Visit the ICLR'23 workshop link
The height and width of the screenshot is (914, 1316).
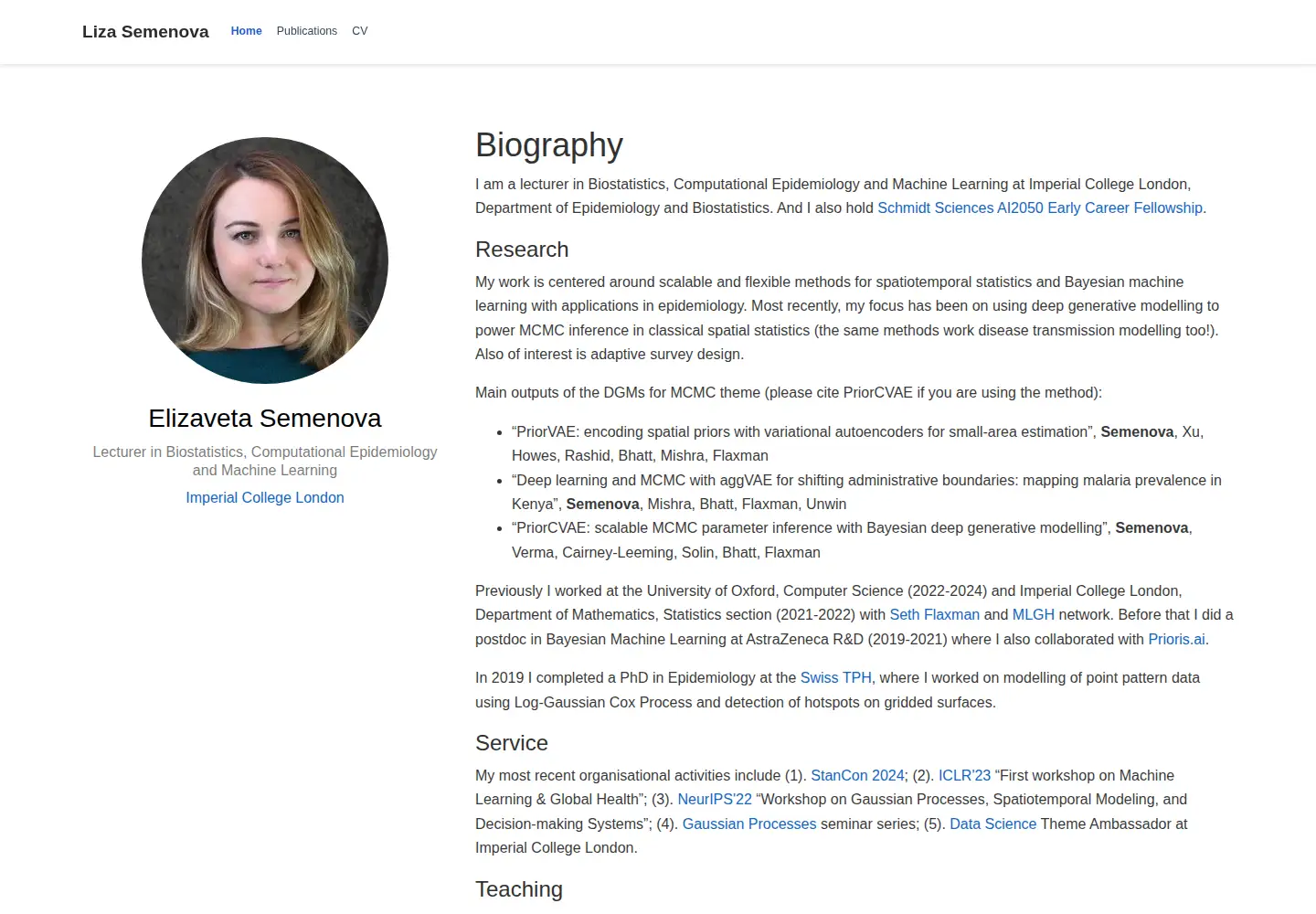(x=964, y=775)
